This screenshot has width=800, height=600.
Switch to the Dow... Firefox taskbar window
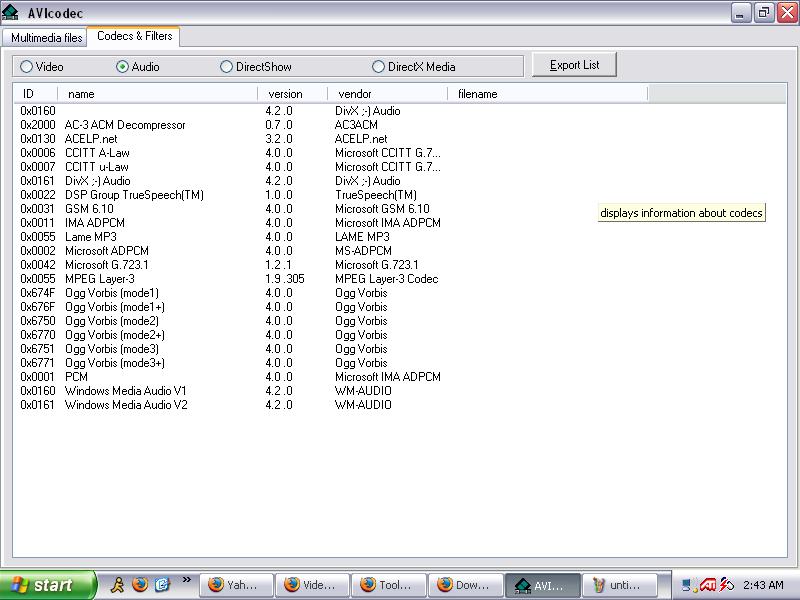[465, 585]
